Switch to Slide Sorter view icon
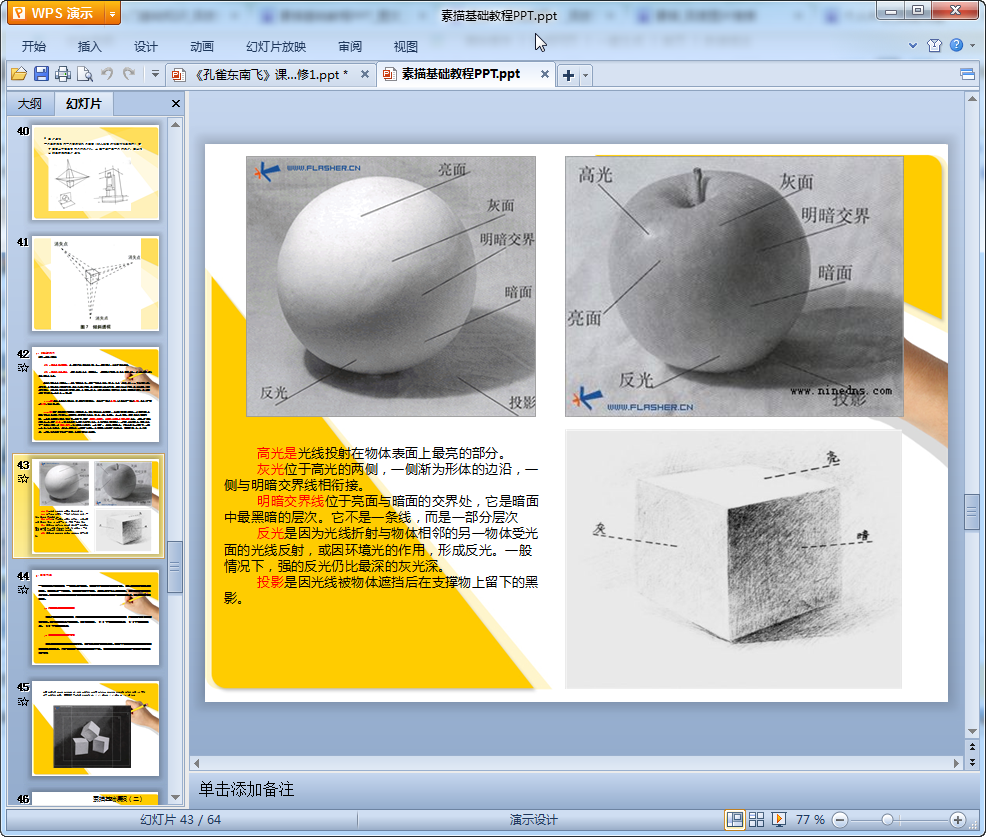Screen dimensions: 986x837 coord(756,819)
